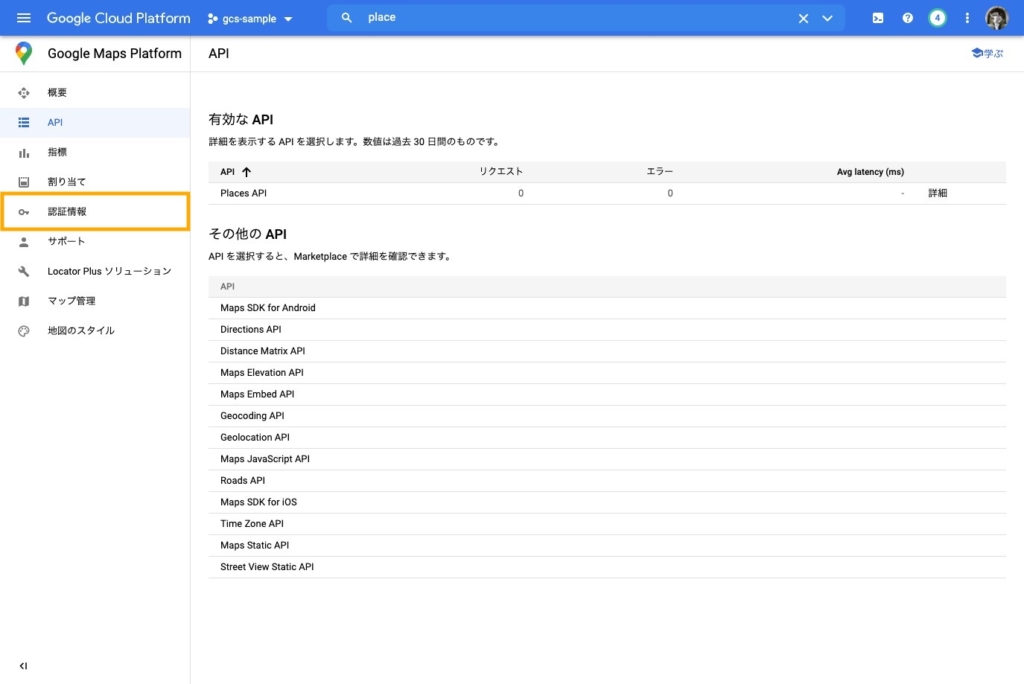Click the リクエスト column header
Screen dimensions: 1024x684
click(501, 171)
